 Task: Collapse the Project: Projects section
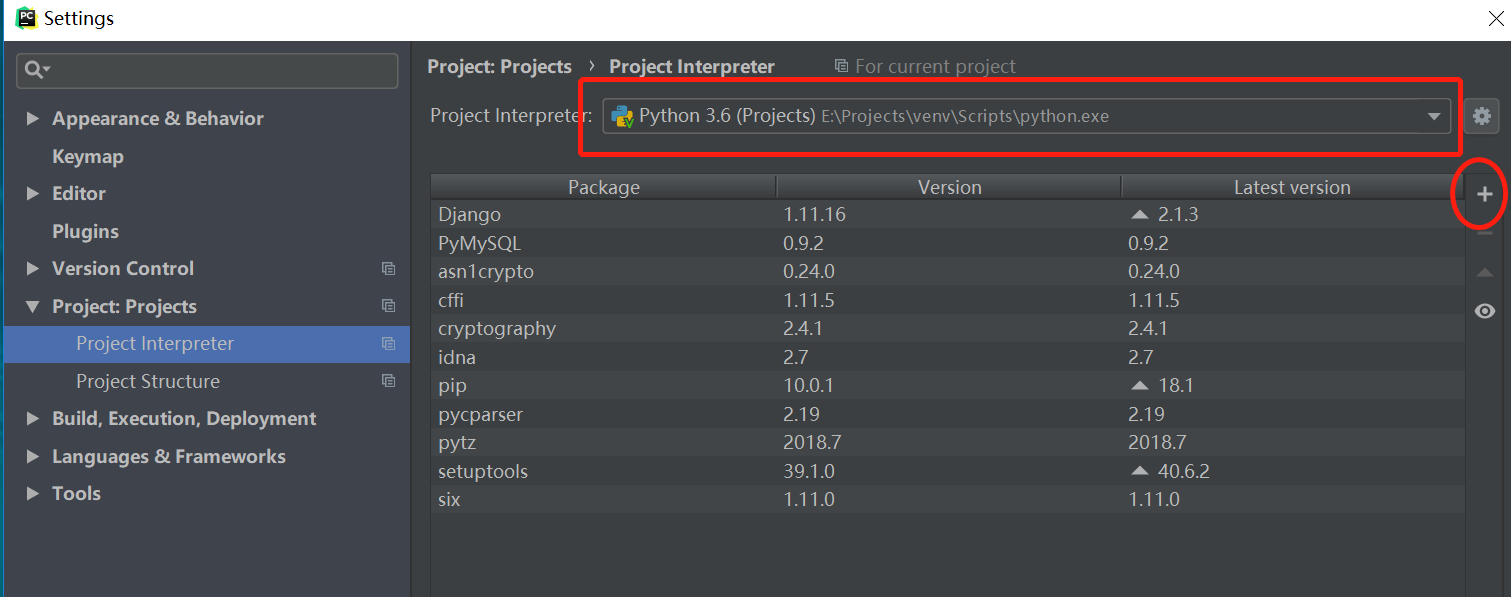(x=33, y=307)
